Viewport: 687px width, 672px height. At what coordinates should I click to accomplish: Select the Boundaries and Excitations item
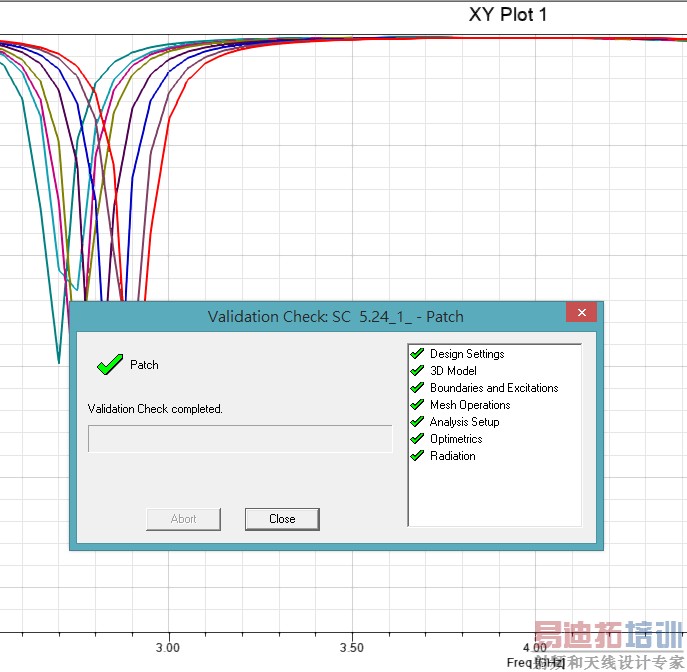click(x=494, y=388)
